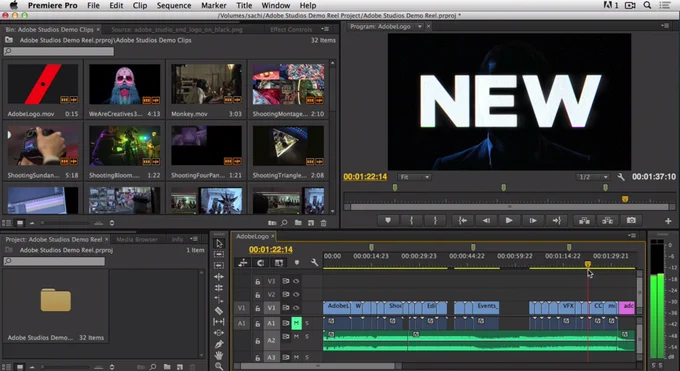
Task: Click the Extract button
Action: [608, 220]
